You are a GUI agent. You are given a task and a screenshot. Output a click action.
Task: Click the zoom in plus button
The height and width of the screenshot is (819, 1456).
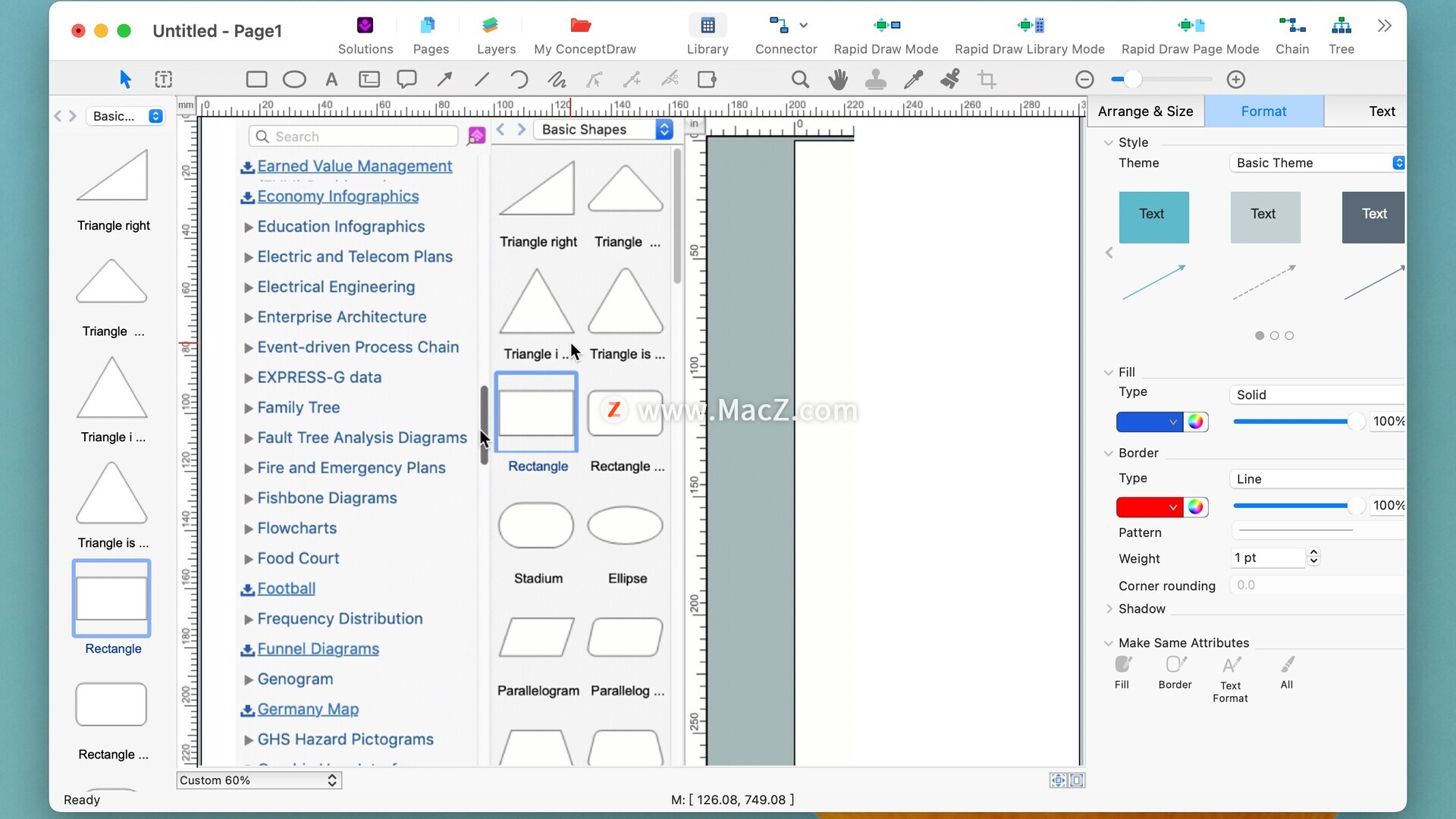tap(1236, 79)
